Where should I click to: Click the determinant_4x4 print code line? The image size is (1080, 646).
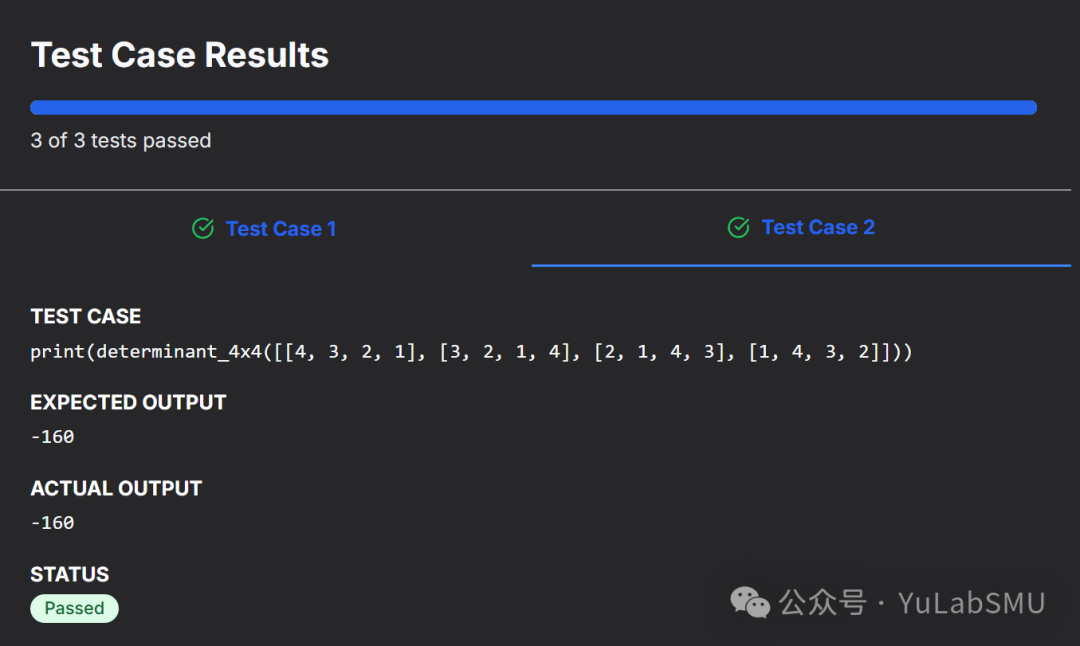click(x=471, y=352)
